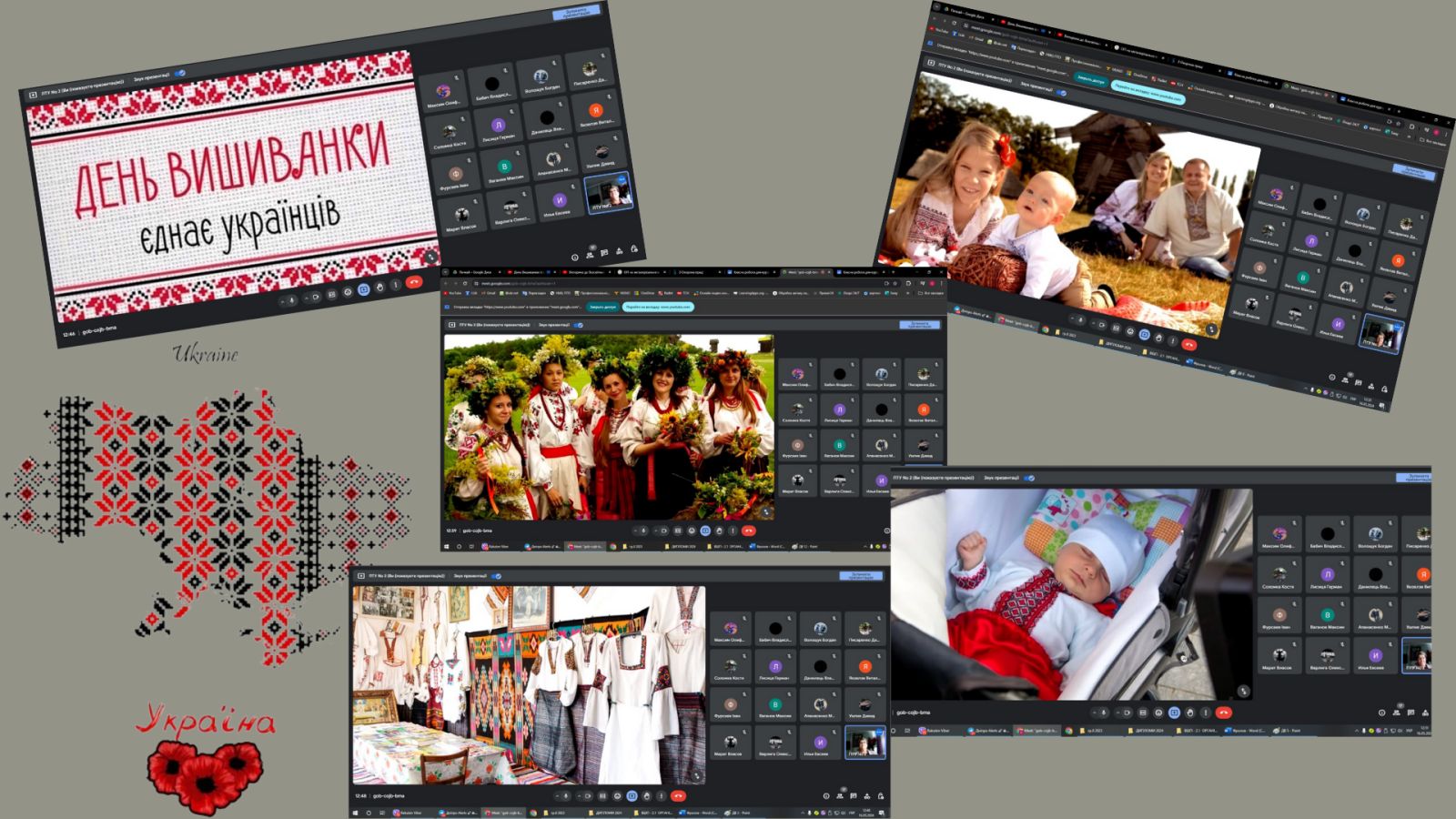Screen dimensions: 1456x819
Task: Expand camera settings arrow in hanging-shirts window
Action: click(x=577, y=796)
